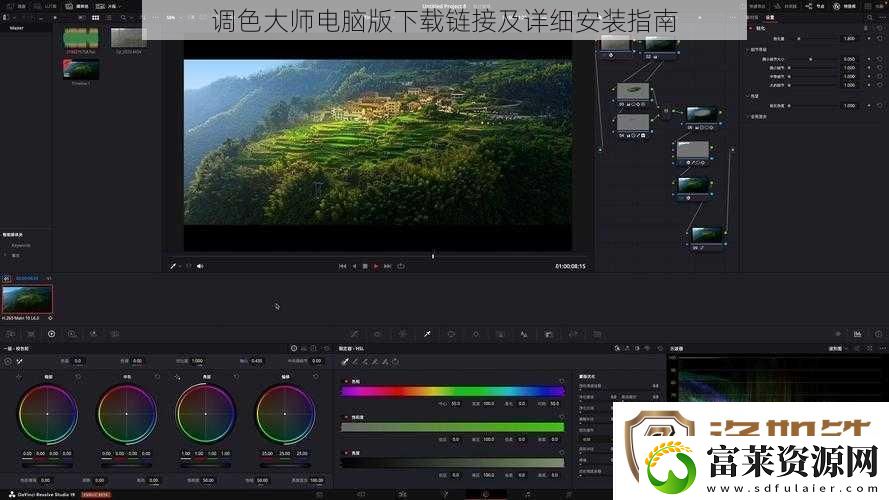Open the Blur palette
This screenshot has height=500, width=889.
(x=524, y=334)
